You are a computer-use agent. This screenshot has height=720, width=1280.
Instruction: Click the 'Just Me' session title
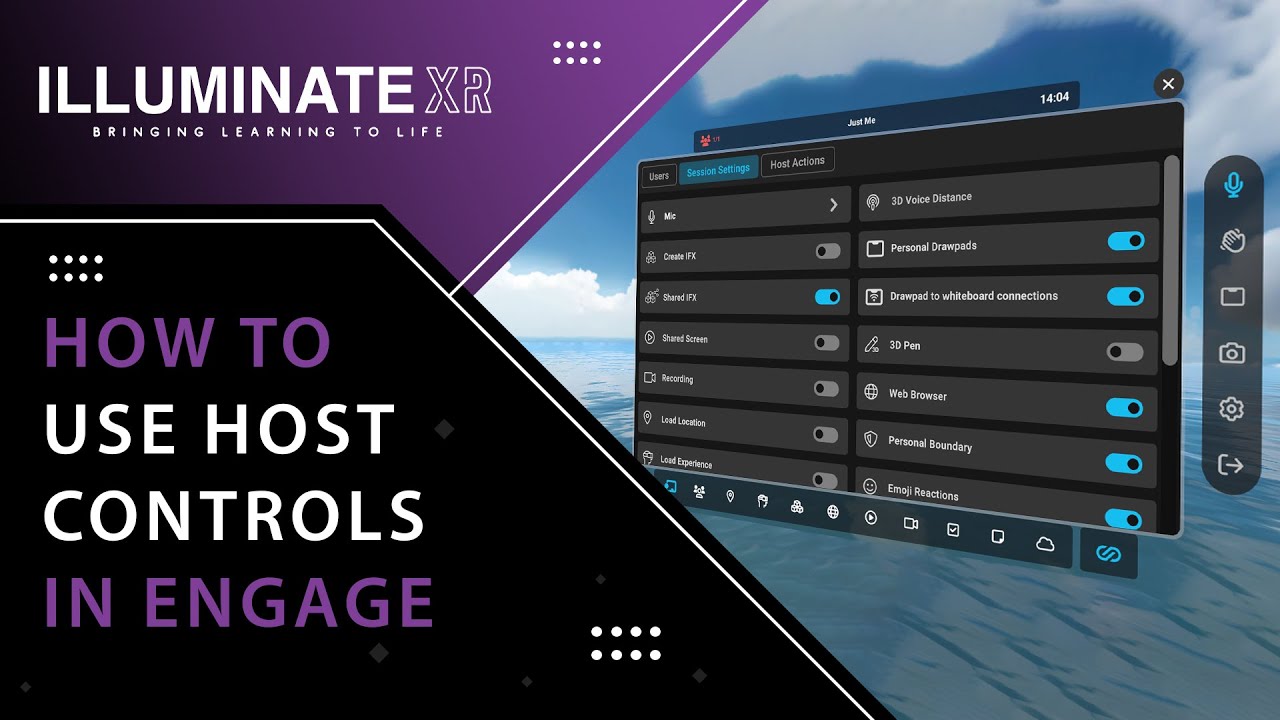863,122
